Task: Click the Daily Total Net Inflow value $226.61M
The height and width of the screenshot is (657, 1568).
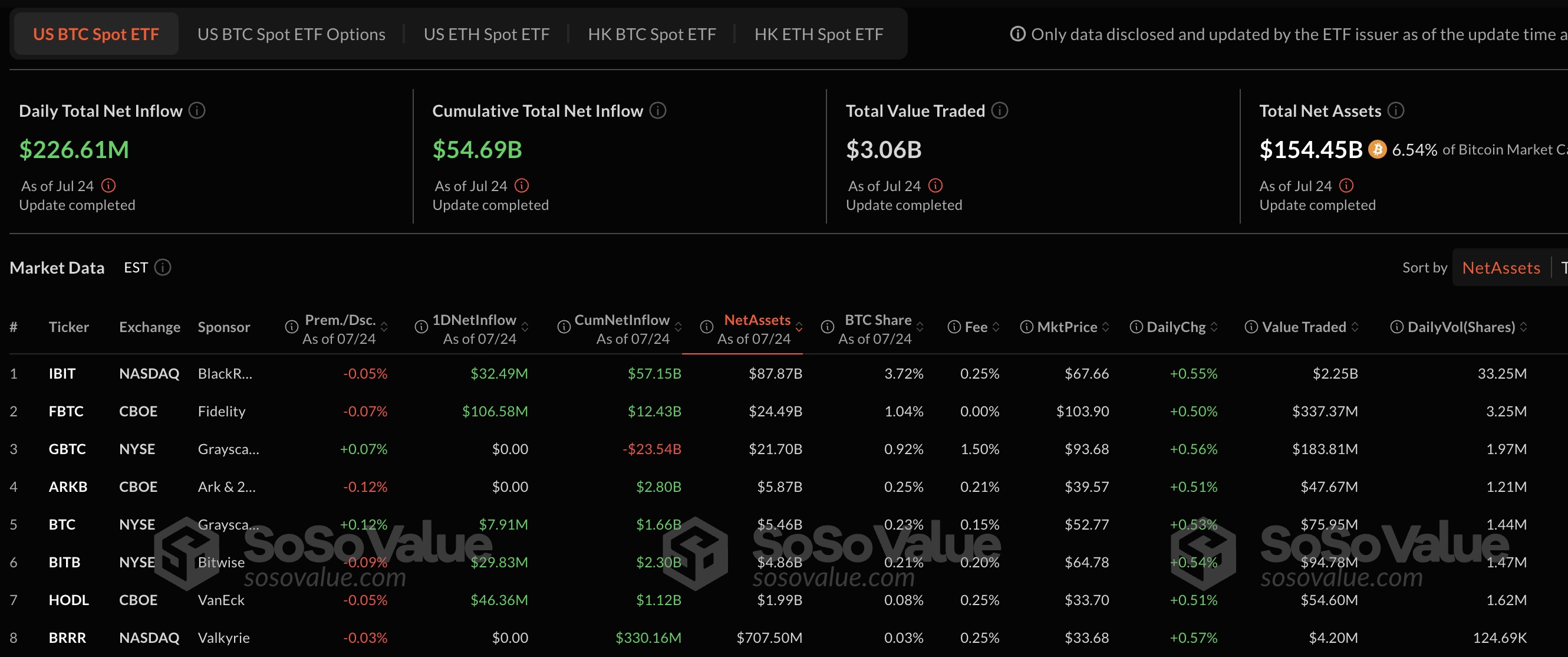Action: [74, 149]
